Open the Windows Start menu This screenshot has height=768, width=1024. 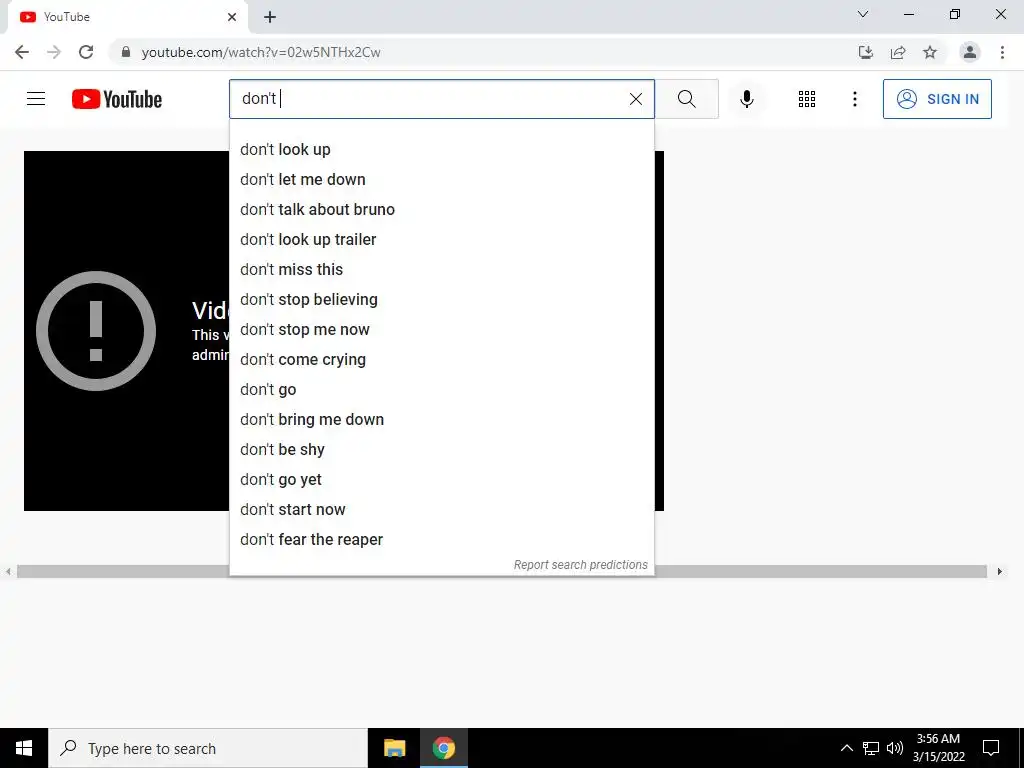click(x=24, y=748)
